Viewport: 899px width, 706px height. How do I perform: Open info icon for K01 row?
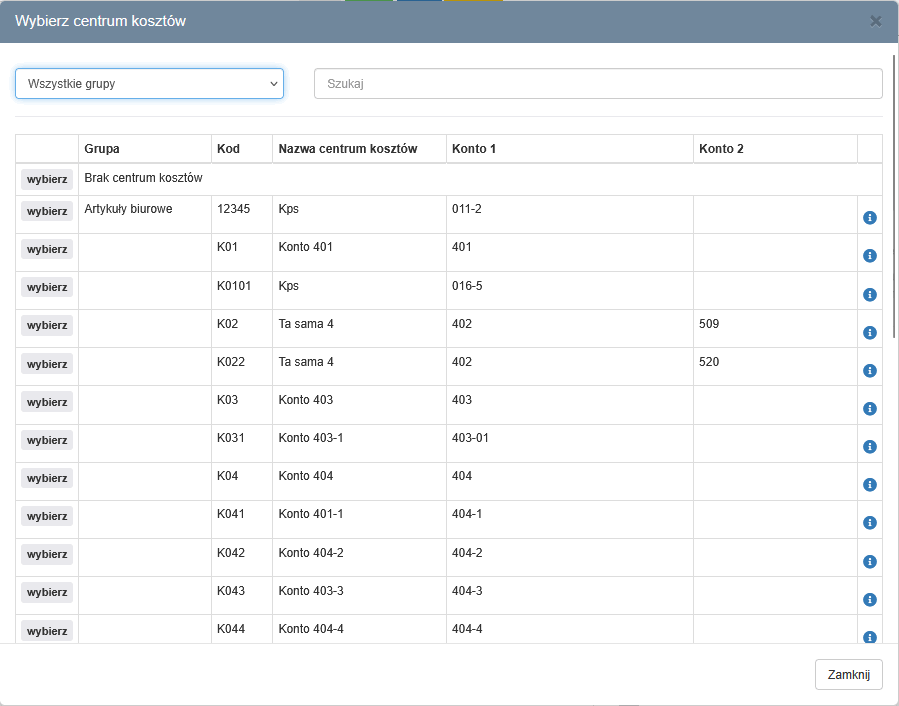pos(869,256)
